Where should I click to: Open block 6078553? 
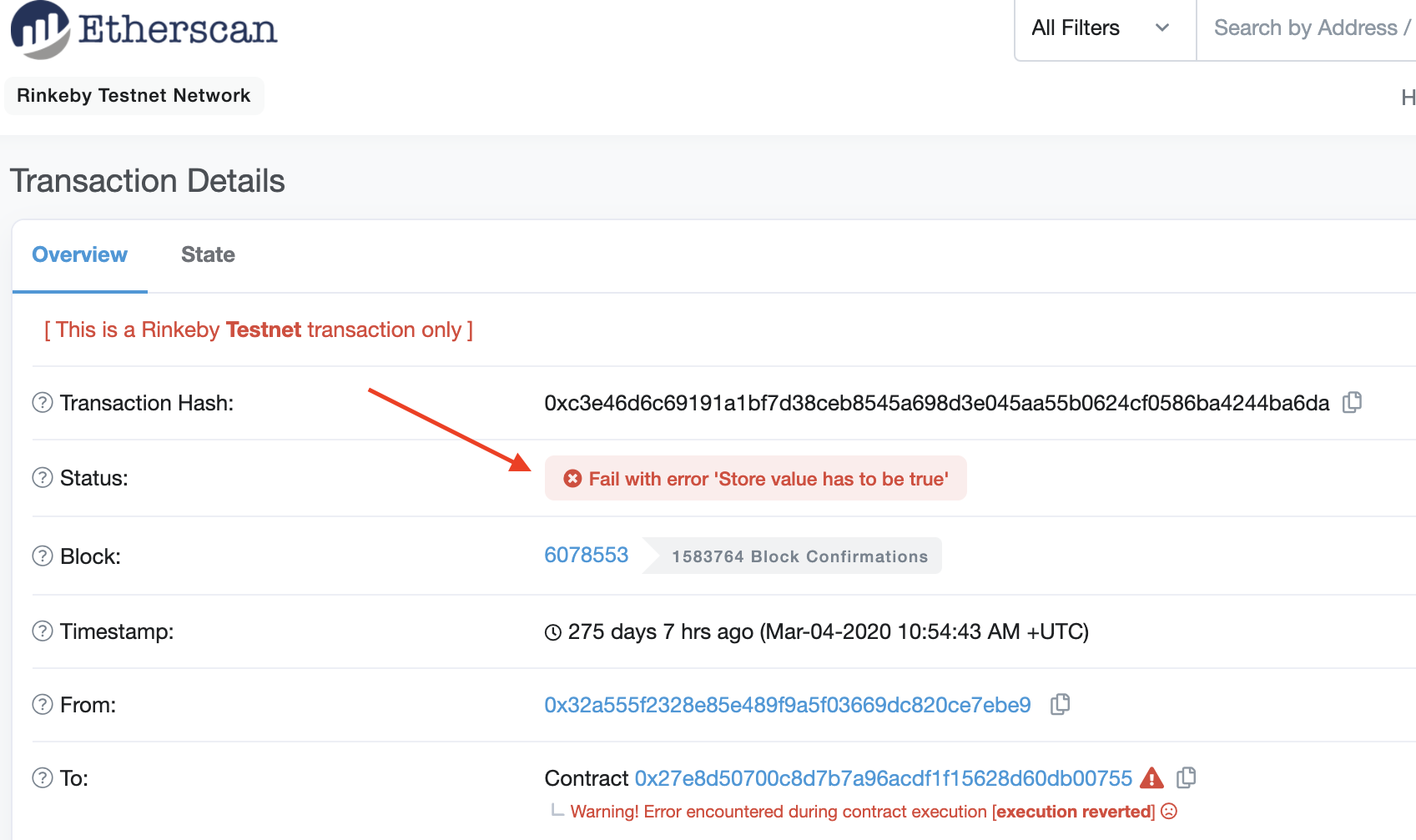[x=586, y=554]
